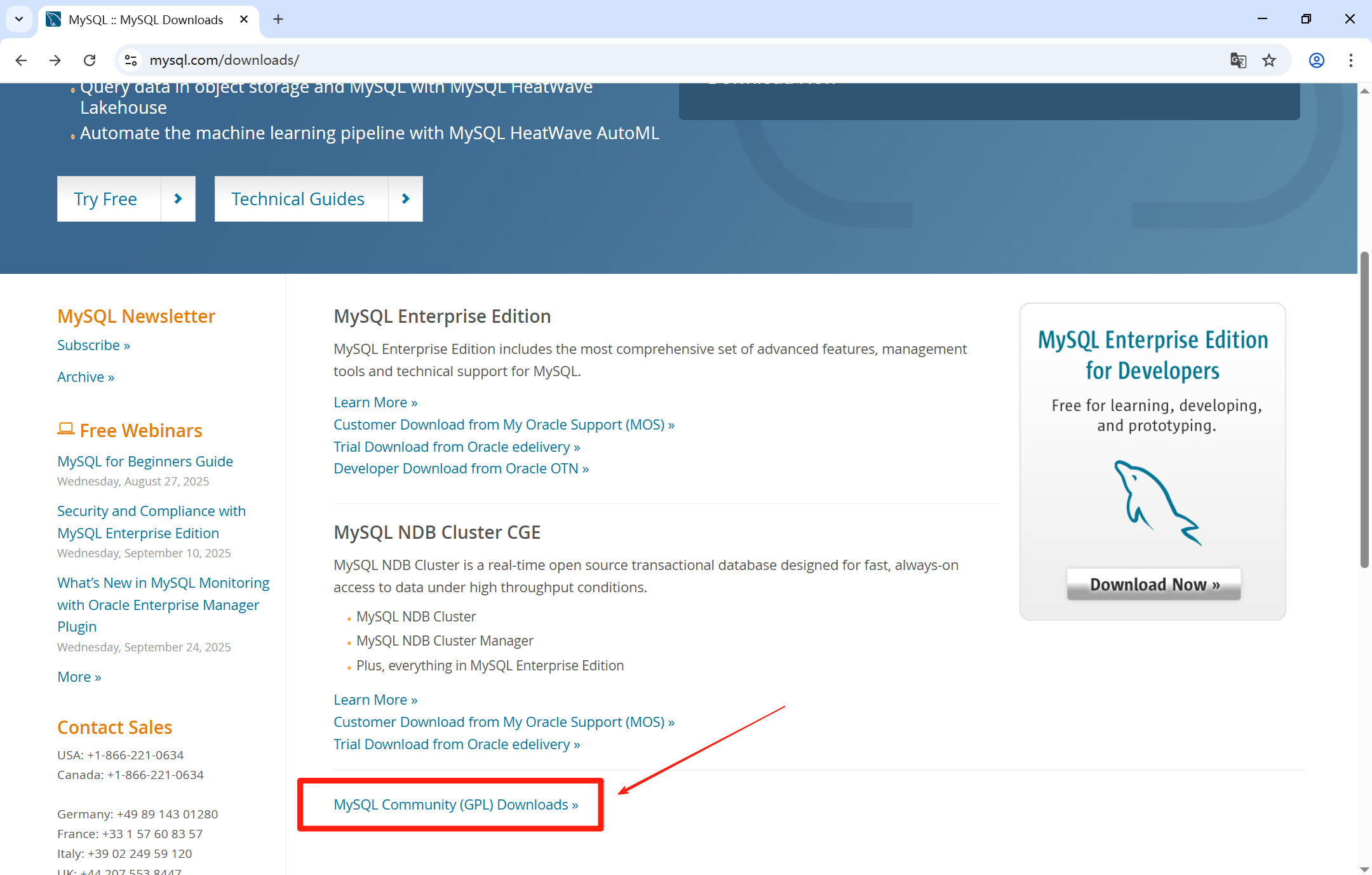Click the scrollbar up arrow
The width and height of the screenshot is (1372, 875).
pos(1364,92)
